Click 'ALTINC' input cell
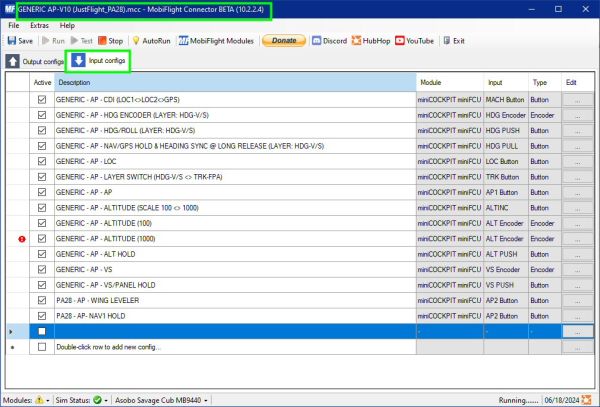 [x=506, y=208]
